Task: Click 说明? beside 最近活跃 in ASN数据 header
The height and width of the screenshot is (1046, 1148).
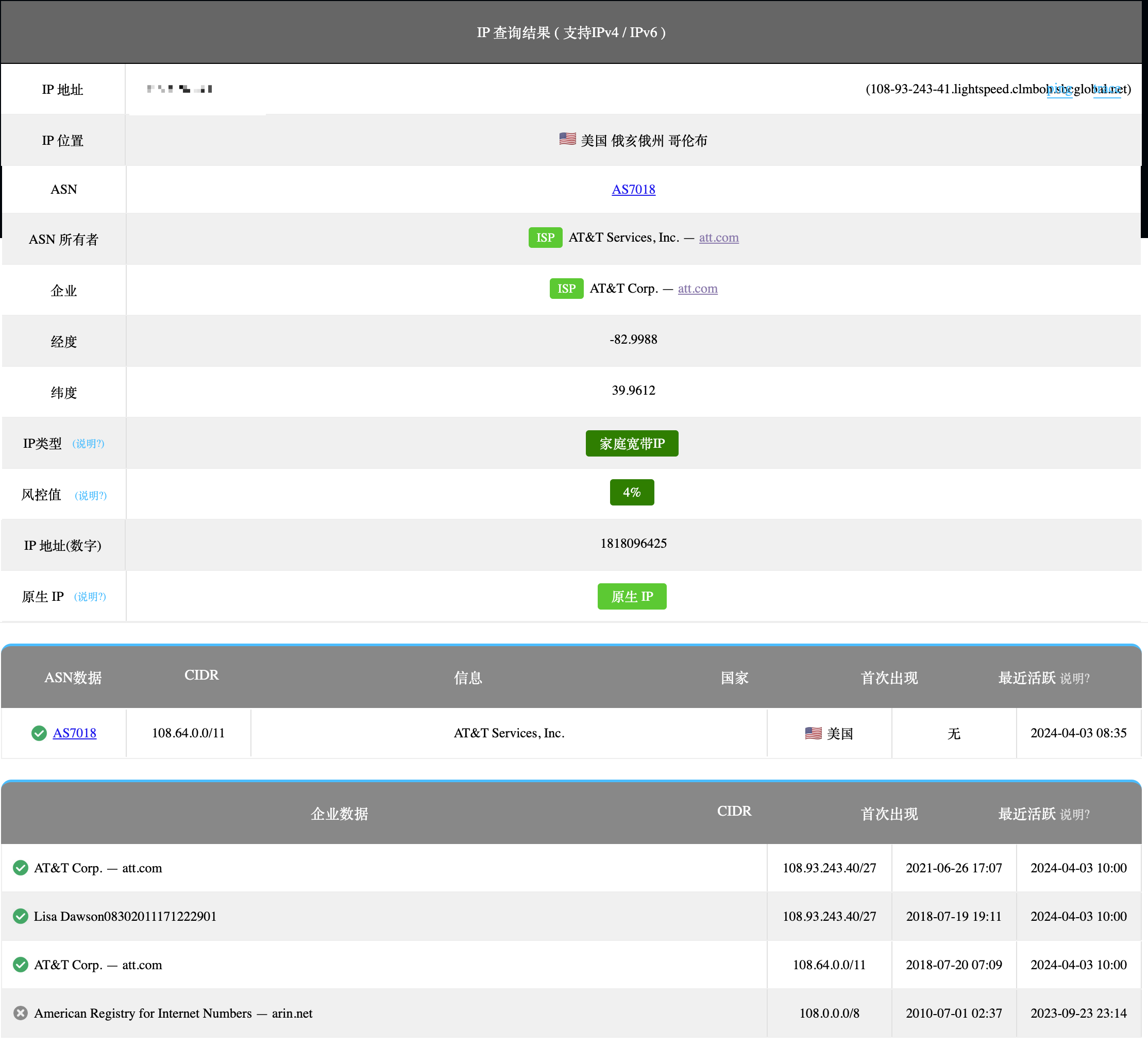Action: pyautogui.click(x=1074, y=679)
